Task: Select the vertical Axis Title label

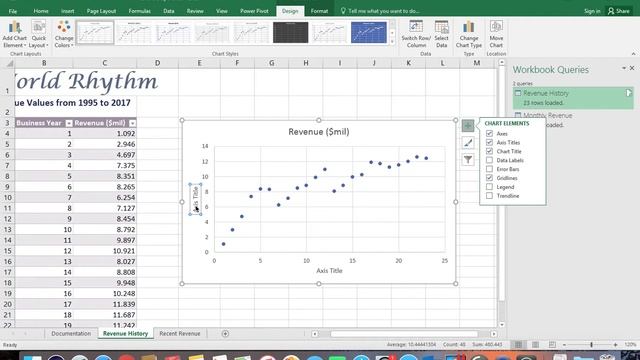Action: point(196,199)
